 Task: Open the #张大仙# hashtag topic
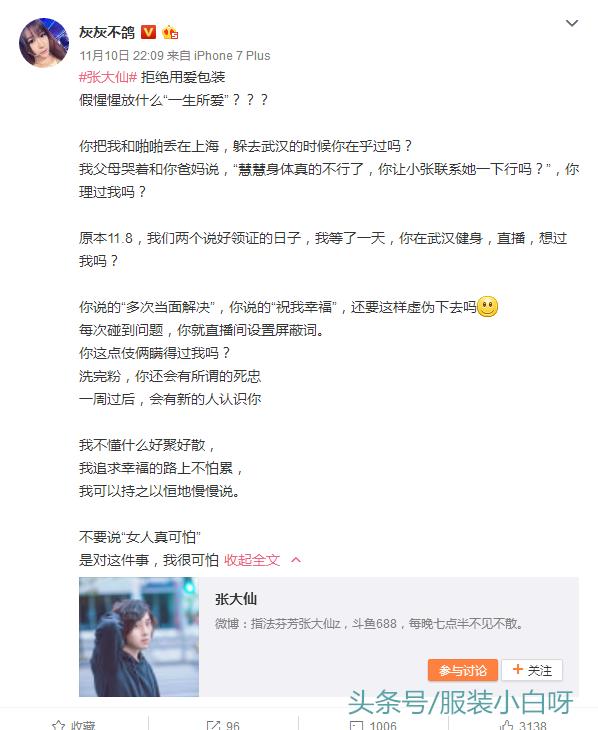[108, 77]
